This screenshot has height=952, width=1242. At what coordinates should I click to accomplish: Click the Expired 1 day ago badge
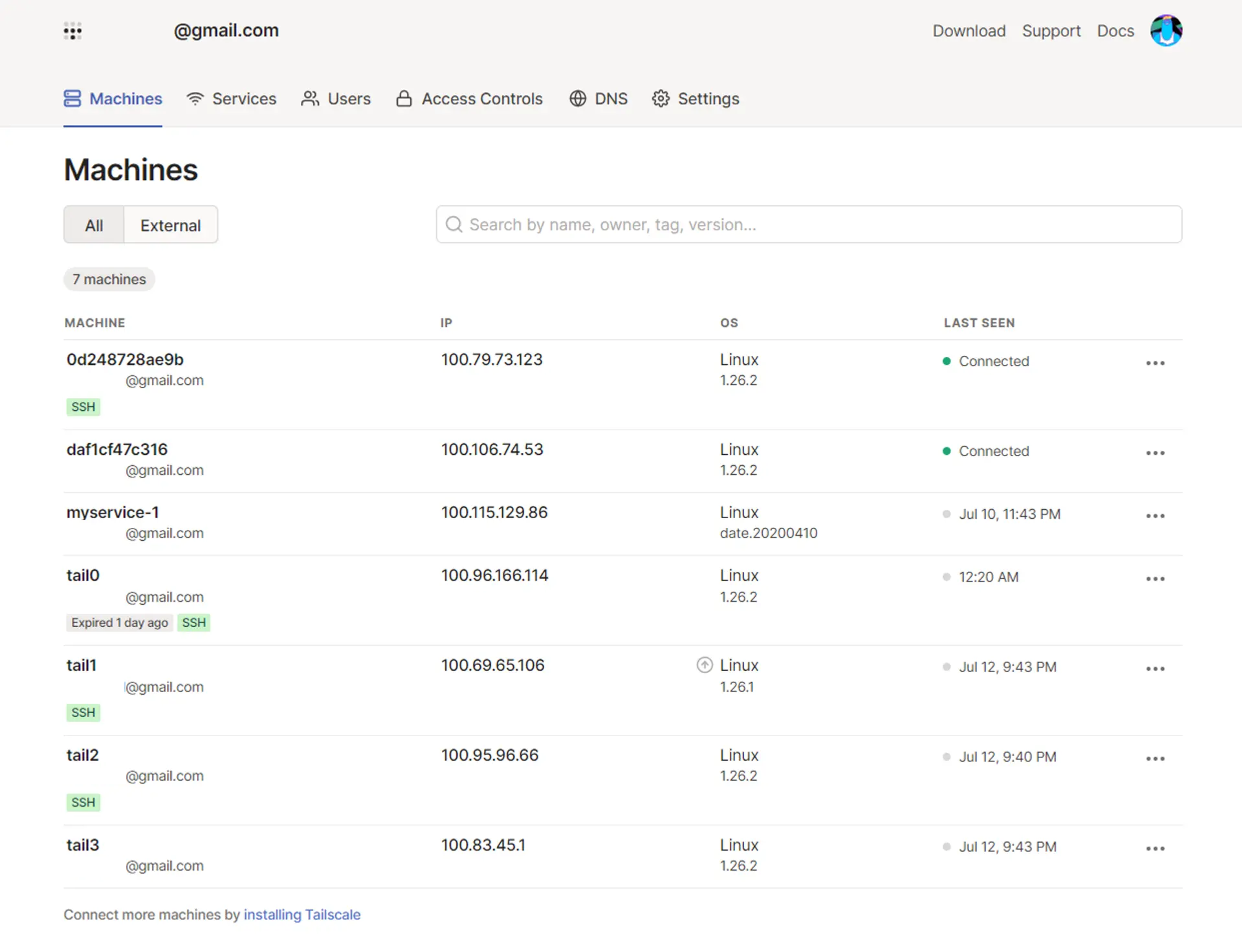pyautogui.click(x=119, y=623)
